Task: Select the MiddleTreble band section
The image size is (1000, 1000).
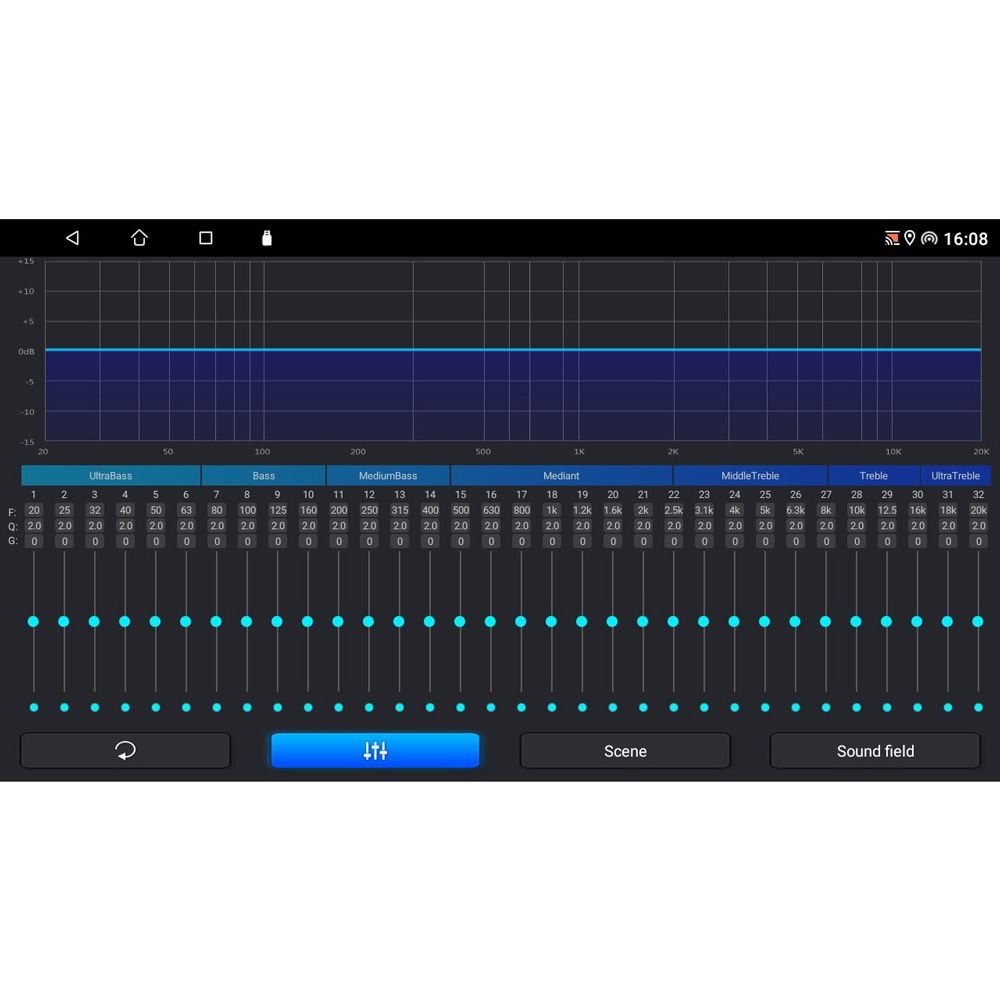Action: click(750, 475)
